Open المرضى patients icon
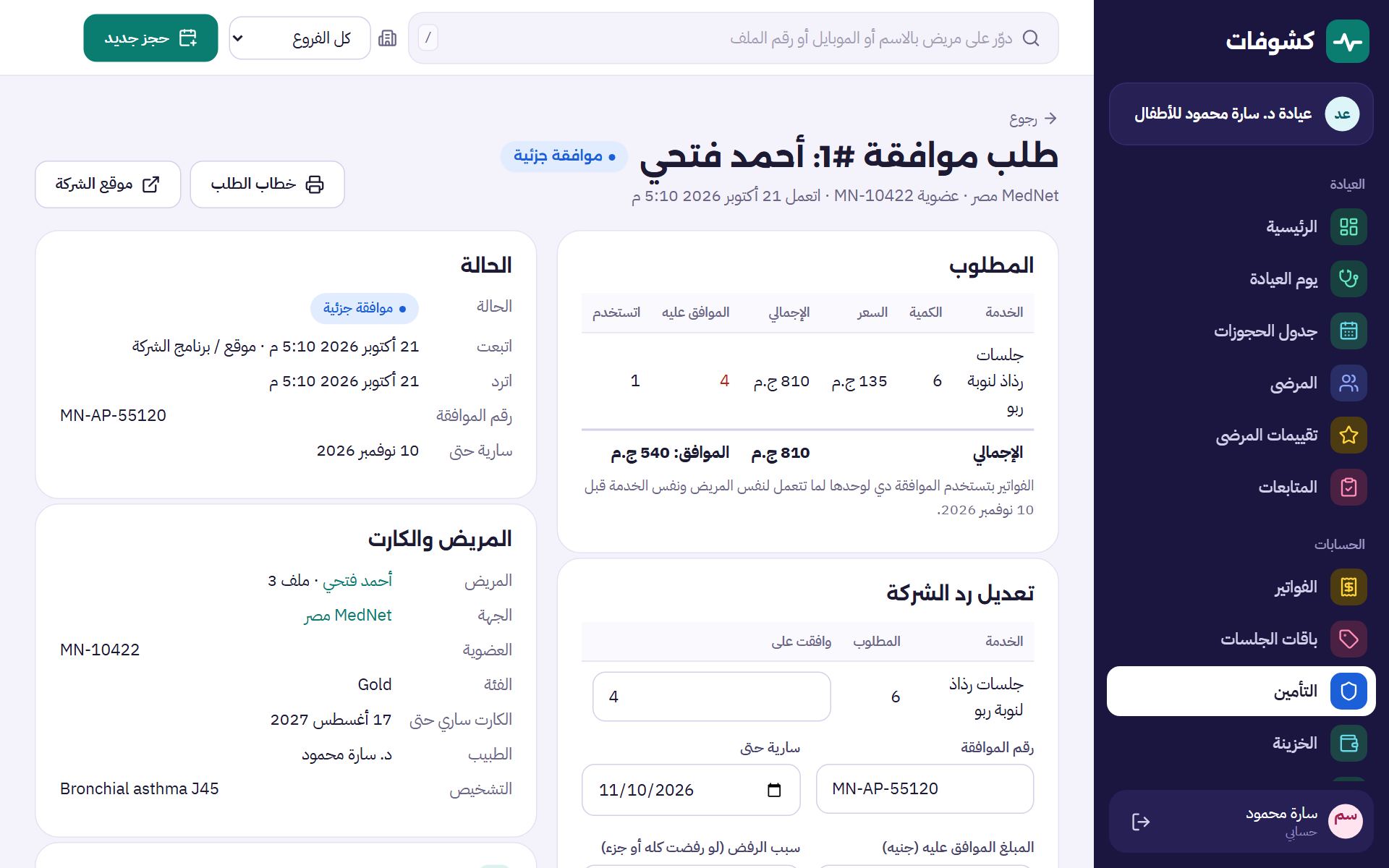 tap(1348, 383)
